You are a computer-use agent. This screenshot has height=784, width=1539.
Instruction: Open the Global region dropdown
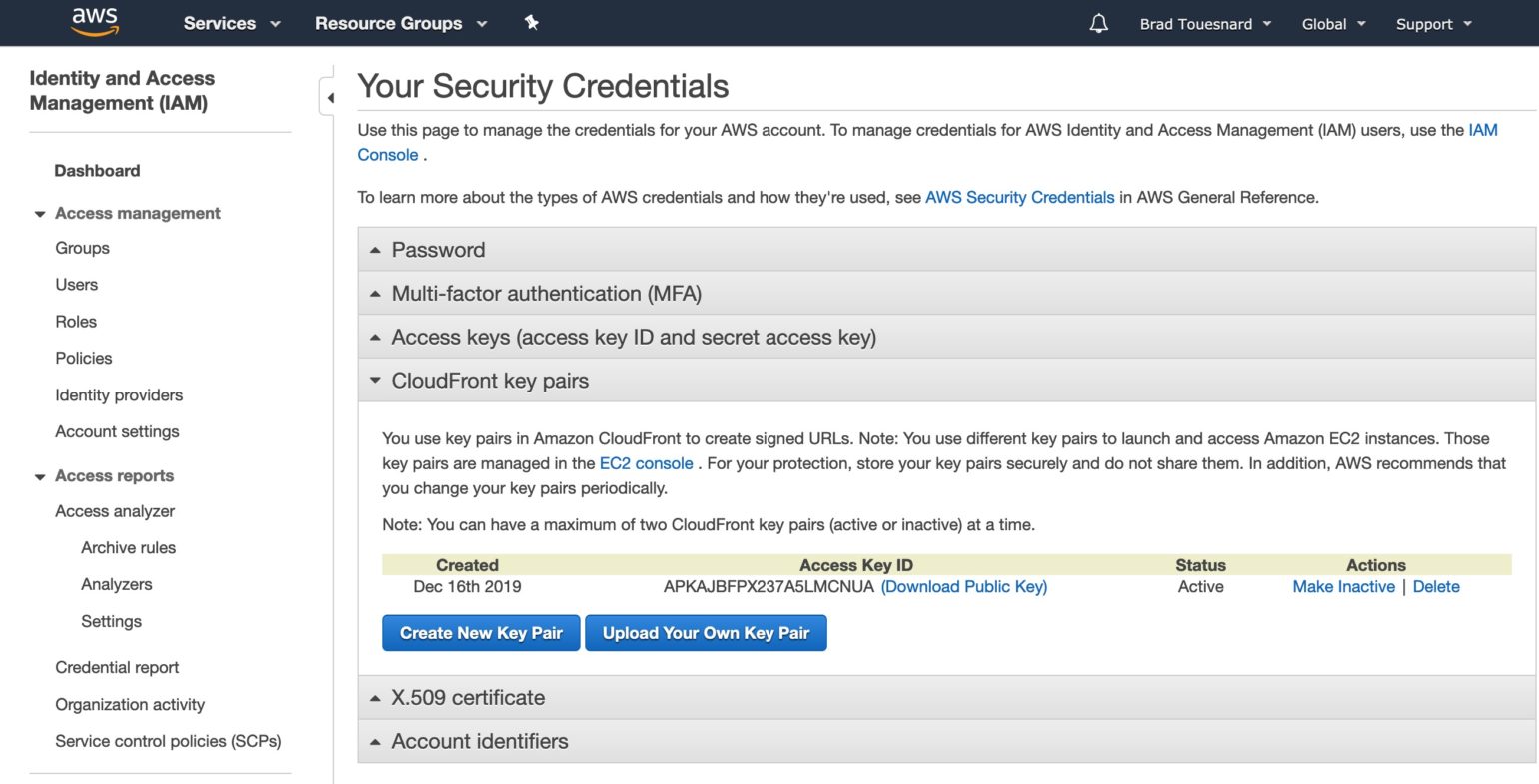[x=1333, y=24]
